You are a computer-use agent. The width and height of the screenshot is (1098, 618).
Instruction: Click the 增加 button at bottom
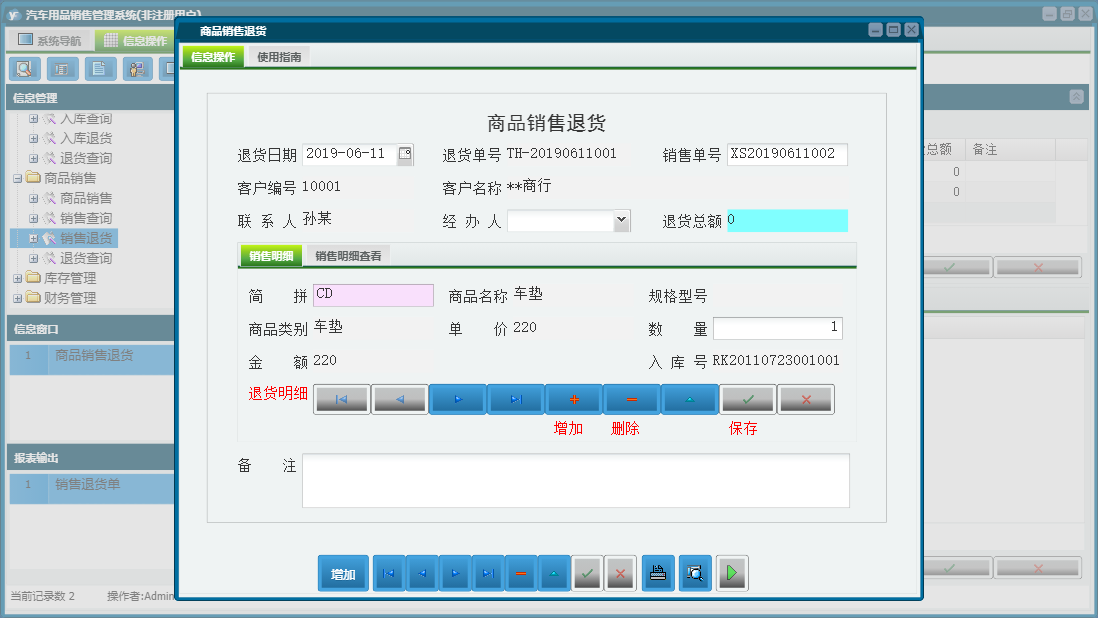[x=343, y=573]
